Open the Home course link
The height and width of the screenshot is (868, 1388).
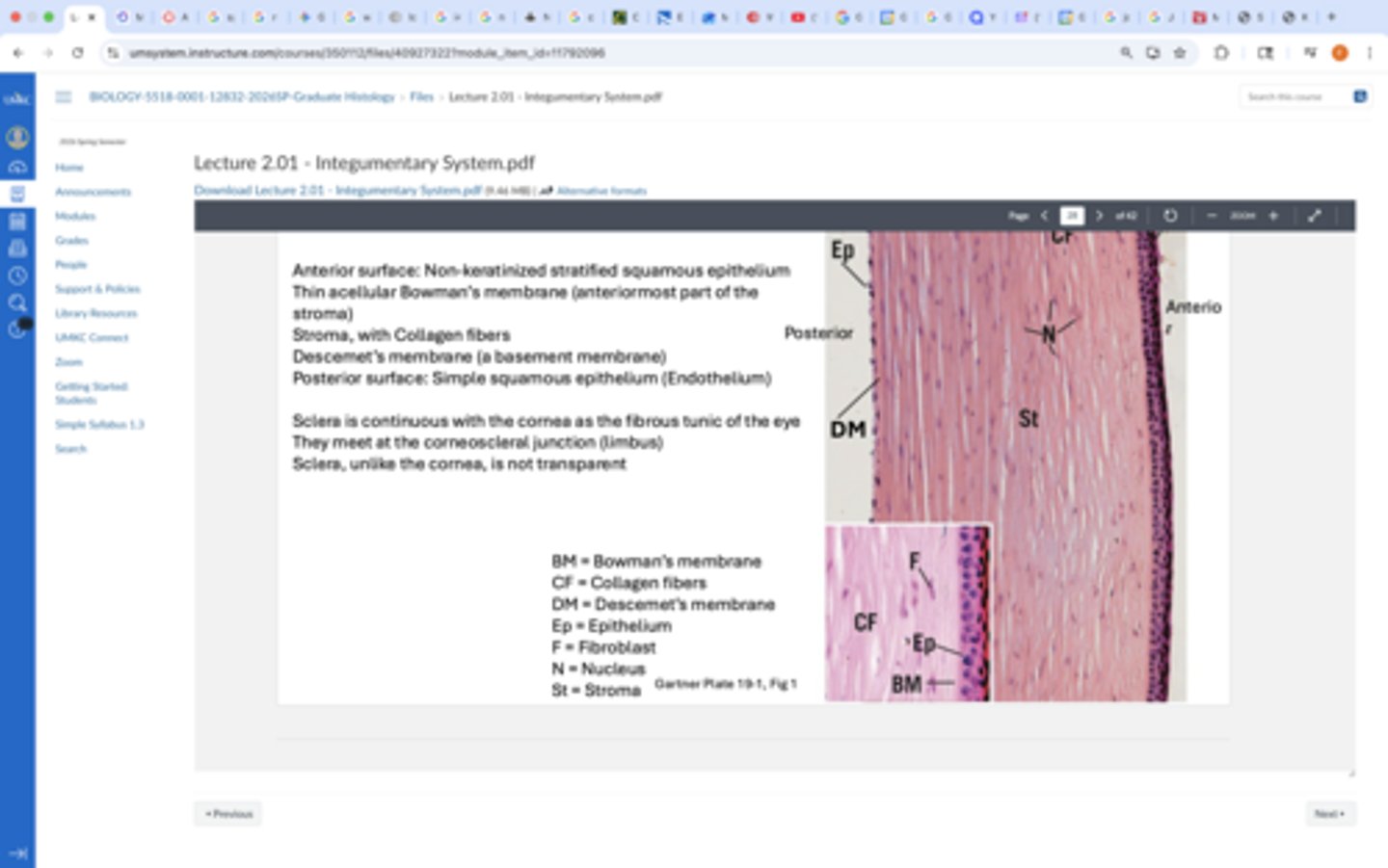click(x=69, y=168)
